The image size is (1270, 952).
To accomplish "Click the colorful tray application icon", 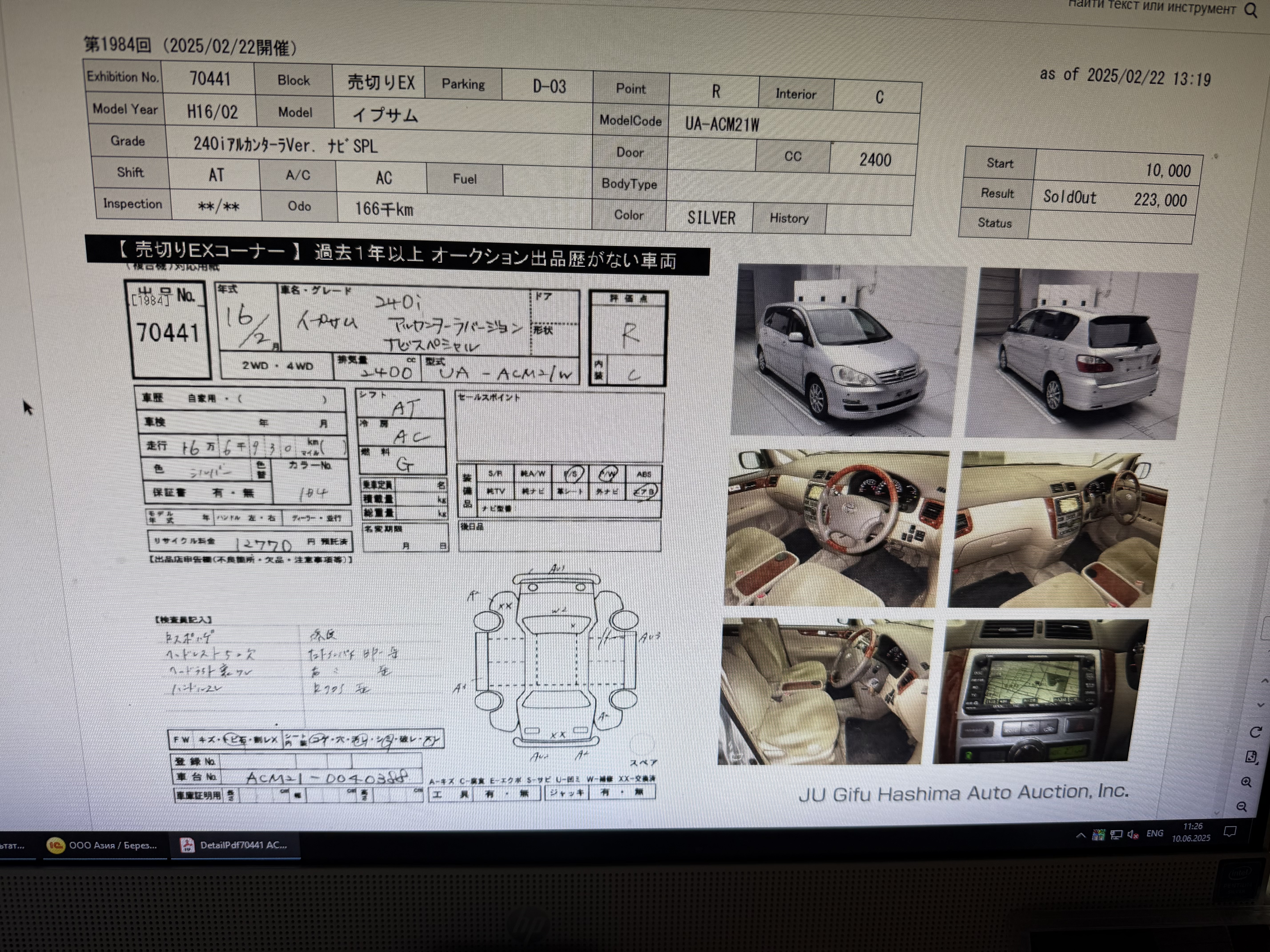I will tap(1098, 835).
